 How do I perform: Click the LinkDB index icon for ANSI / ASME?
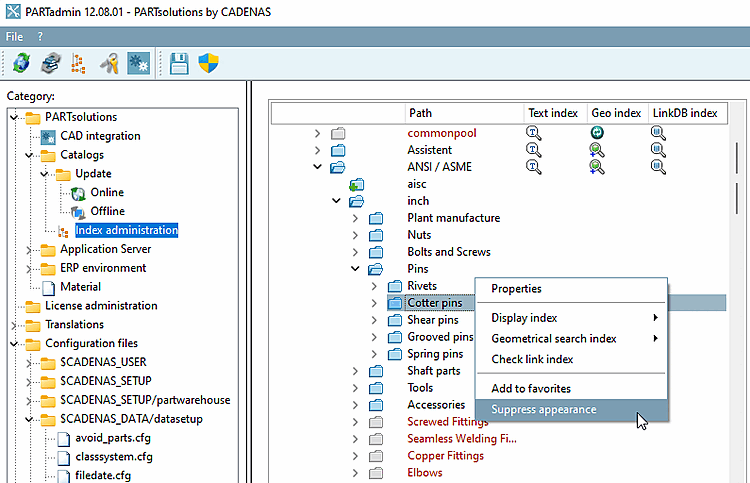658,167
